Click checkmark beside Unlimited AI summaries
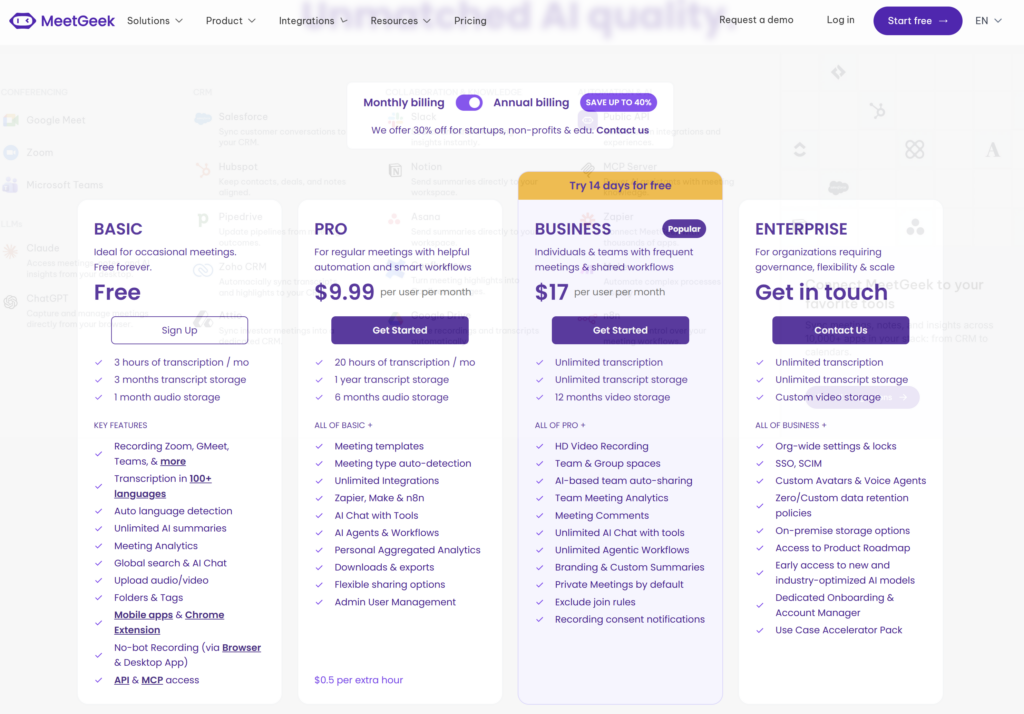Image resolution: width=1024 pixels, height=714 pixels. point(99,528)
